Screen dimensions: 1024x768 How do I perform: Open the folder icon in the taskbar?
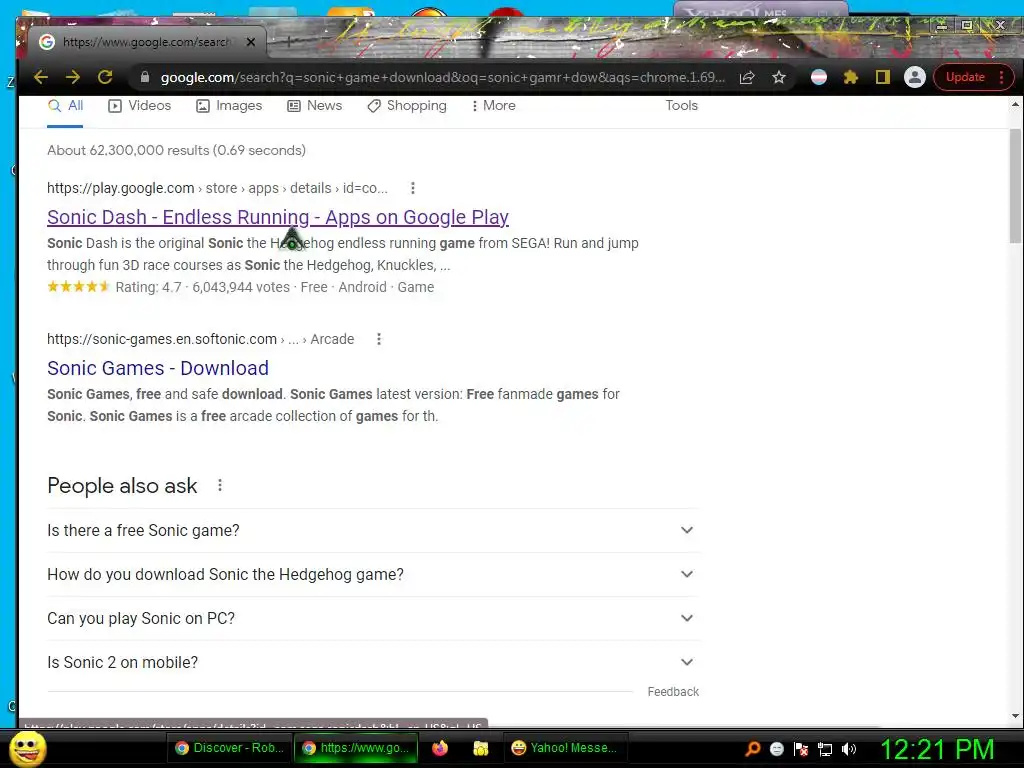tap(481, 748)
